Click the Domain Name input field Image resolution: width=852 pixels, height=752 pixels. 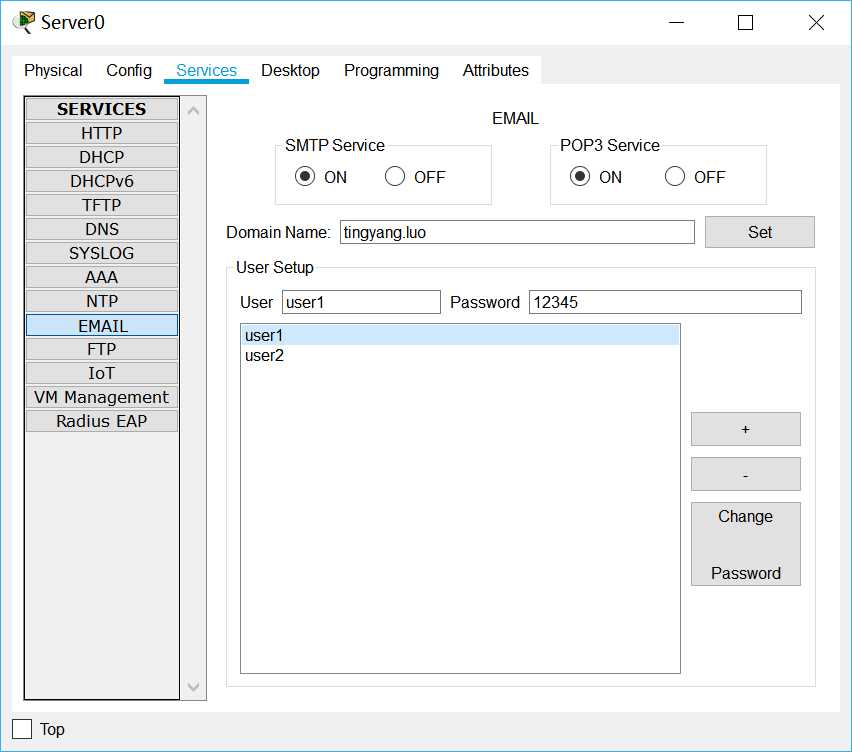(517, 232)
